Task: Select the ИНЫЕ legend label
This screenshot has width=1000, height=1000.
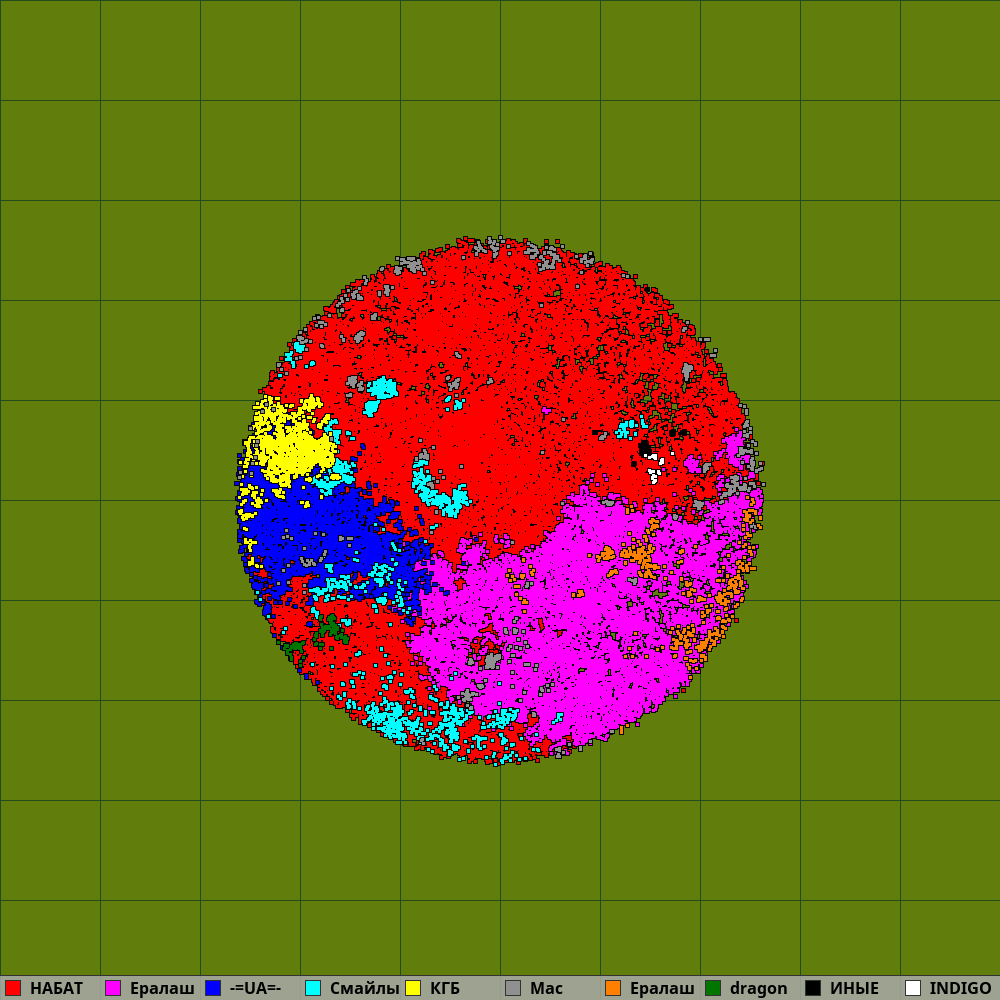Action: point(854,989)
